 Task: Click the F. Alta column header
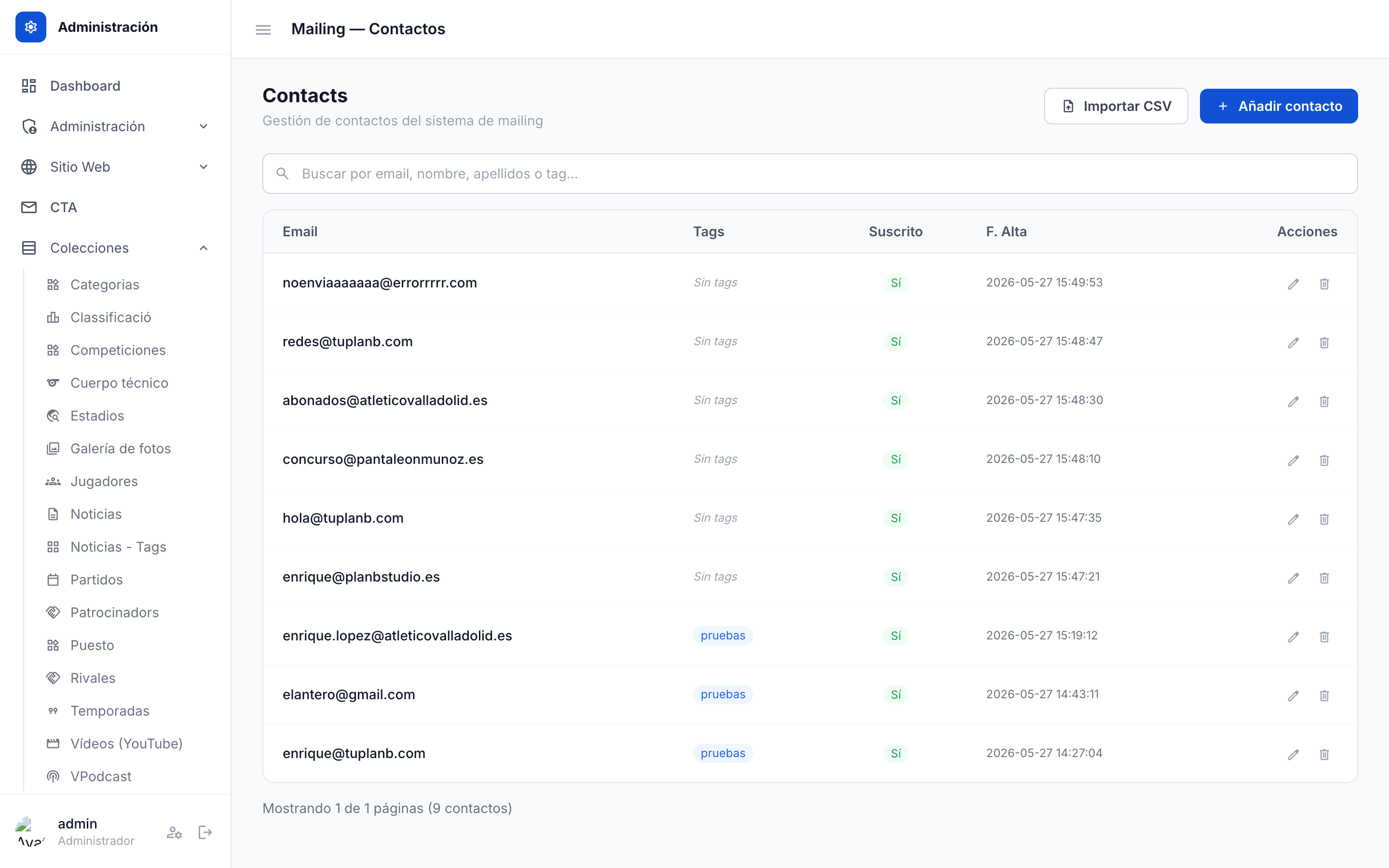[x=1006, y=231]
